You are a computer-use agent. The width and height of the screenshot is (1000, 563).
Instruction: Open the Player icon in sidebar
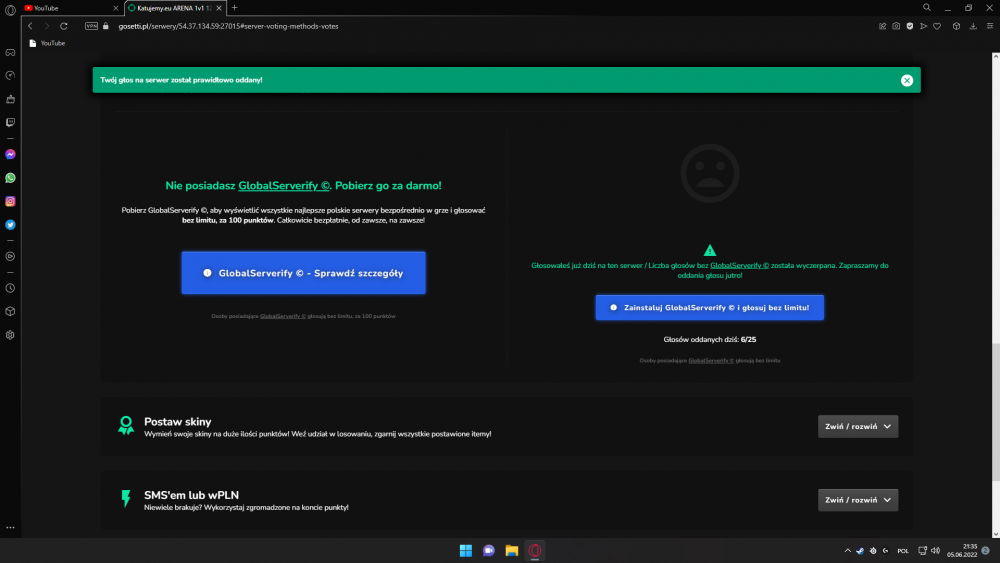pos(10,256)
